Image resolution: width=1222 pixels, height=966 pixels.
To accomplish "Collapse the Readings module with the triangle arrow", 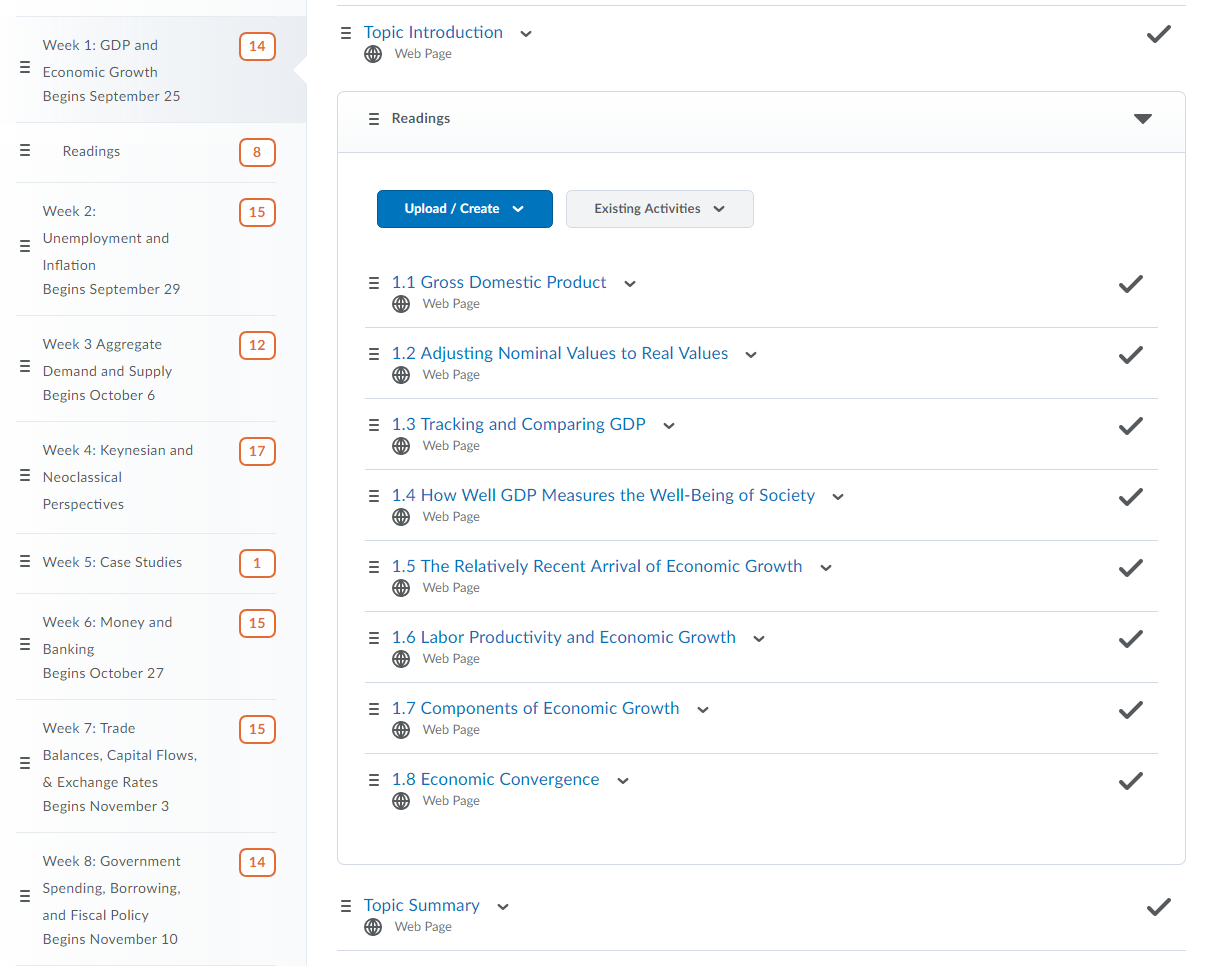I will tap(1142, 119).
